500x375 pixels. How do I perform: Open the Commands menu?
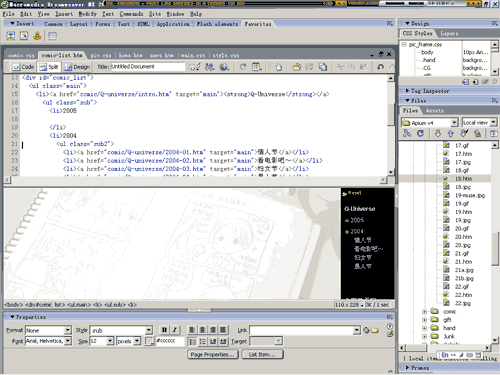131,14
